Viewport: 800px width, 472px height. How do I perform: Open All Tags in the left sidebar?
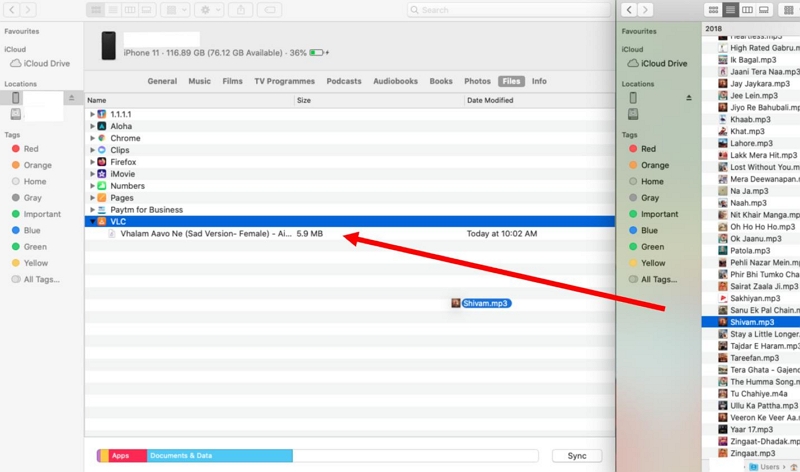pyautogui.click(x=35, y=279)
